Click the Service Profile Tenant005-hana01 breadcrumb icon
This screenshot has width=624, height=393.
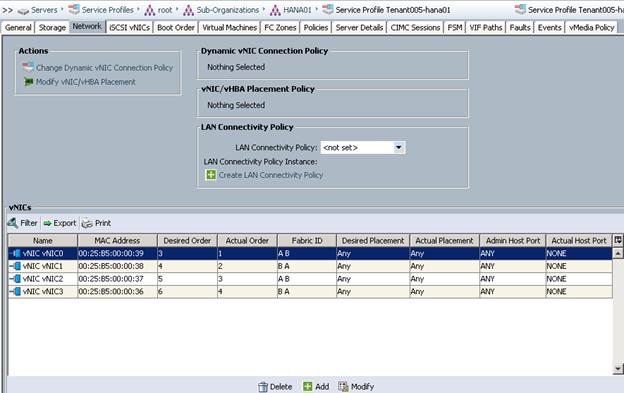click(328, 10)
